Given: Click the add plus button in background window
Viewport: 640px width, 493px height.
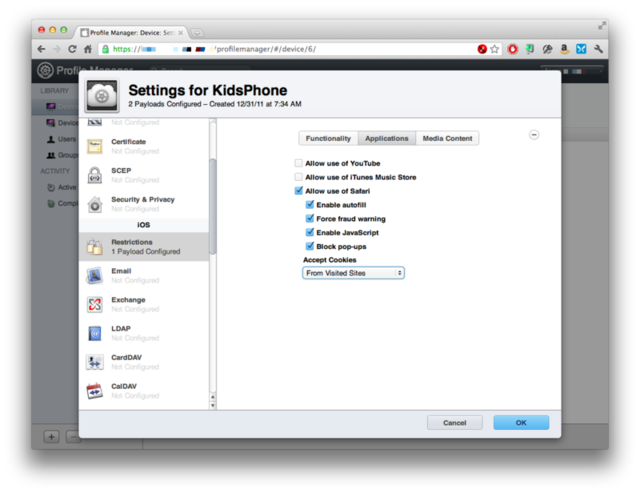Looking at the screenshot, I should pos(51,437).
